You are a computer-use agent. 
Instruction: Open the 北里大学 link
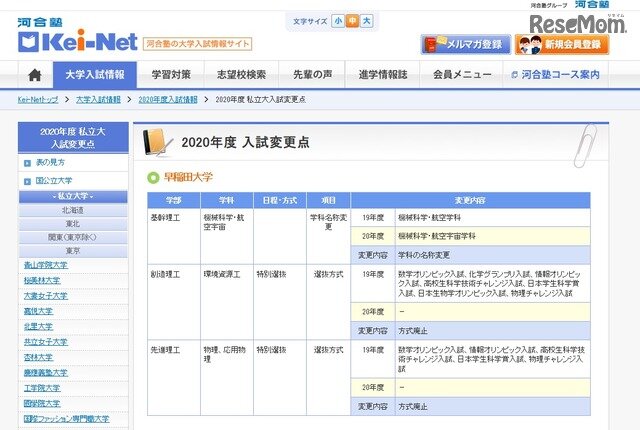(x=38, y=327)
